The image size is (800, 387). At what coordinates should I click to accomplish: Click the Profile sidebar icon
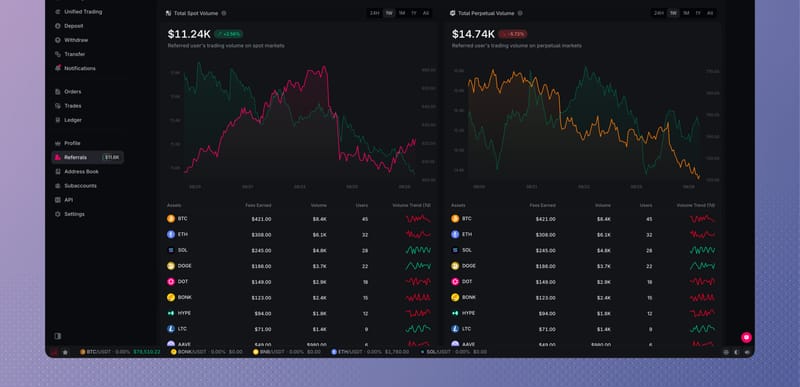(58, 143)
